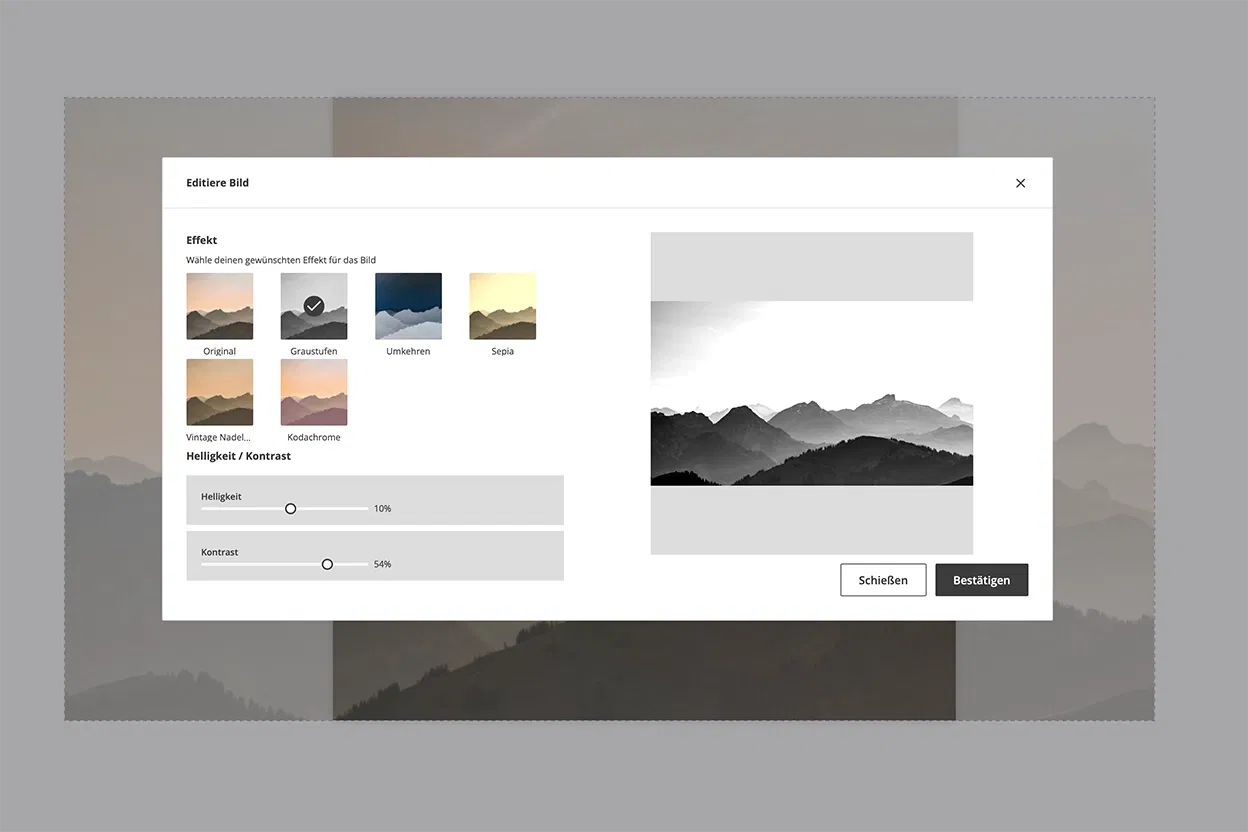Screen dimensions: 1248x832
Task: Select the Original effect thumbnail
Action: tap(219, 306)
